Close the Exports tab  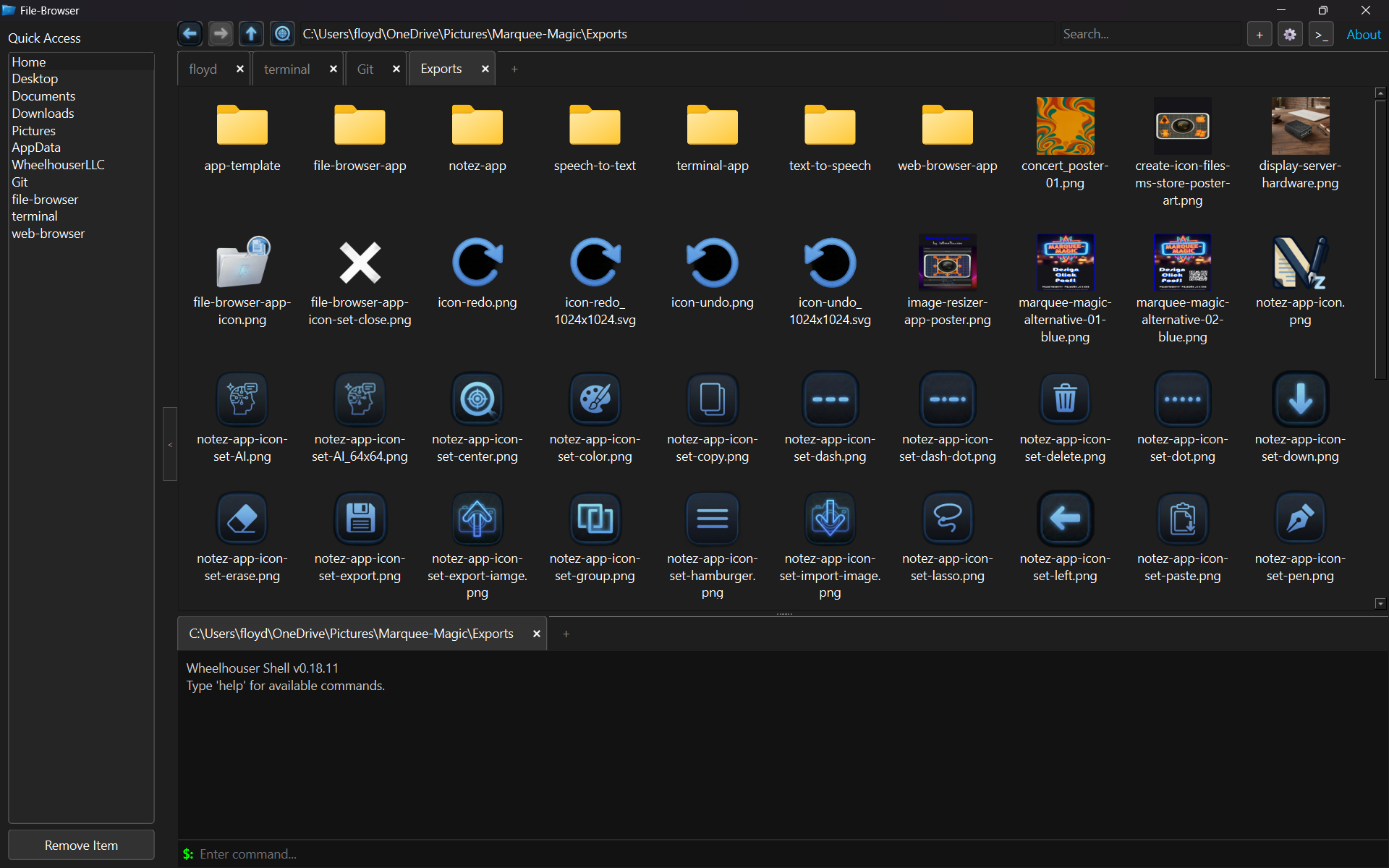(485, 69)
